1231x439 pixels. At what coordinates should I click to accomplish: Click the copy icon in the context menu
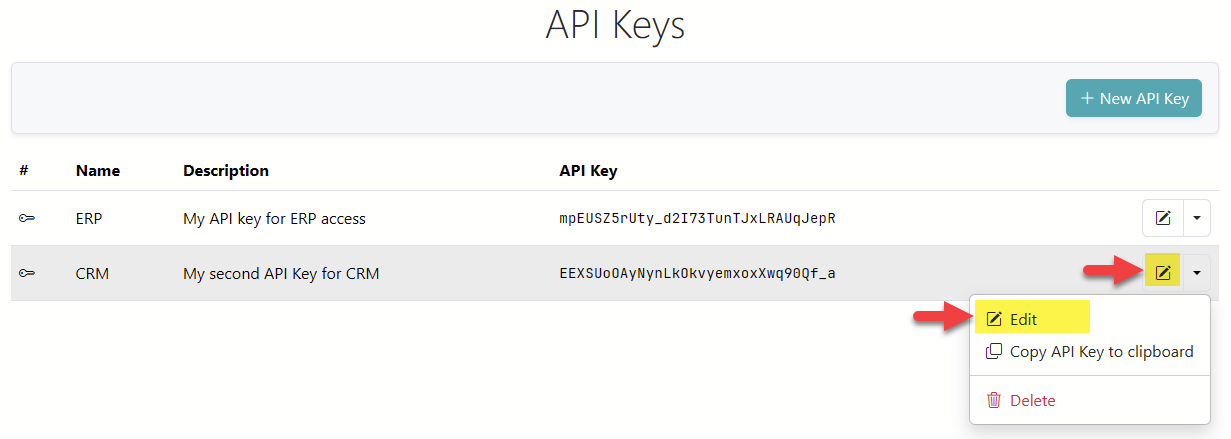pos(994,352)
